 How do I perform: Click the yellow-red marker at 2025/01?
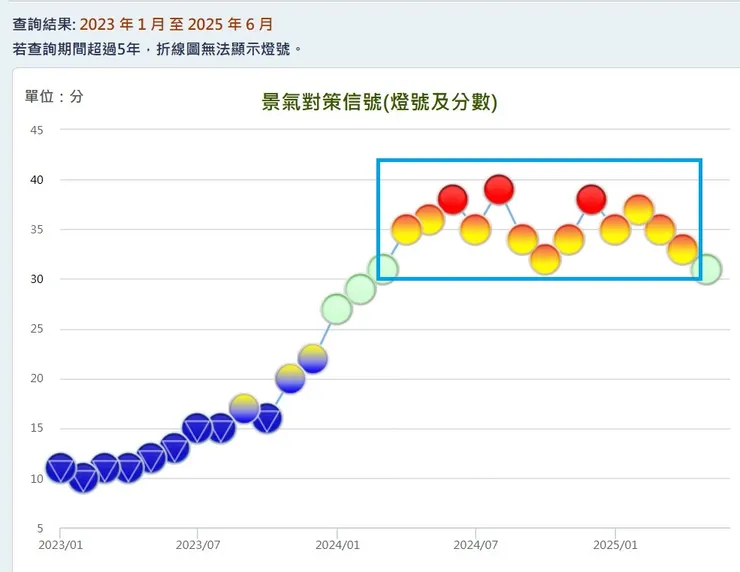[x=615, y=229]
